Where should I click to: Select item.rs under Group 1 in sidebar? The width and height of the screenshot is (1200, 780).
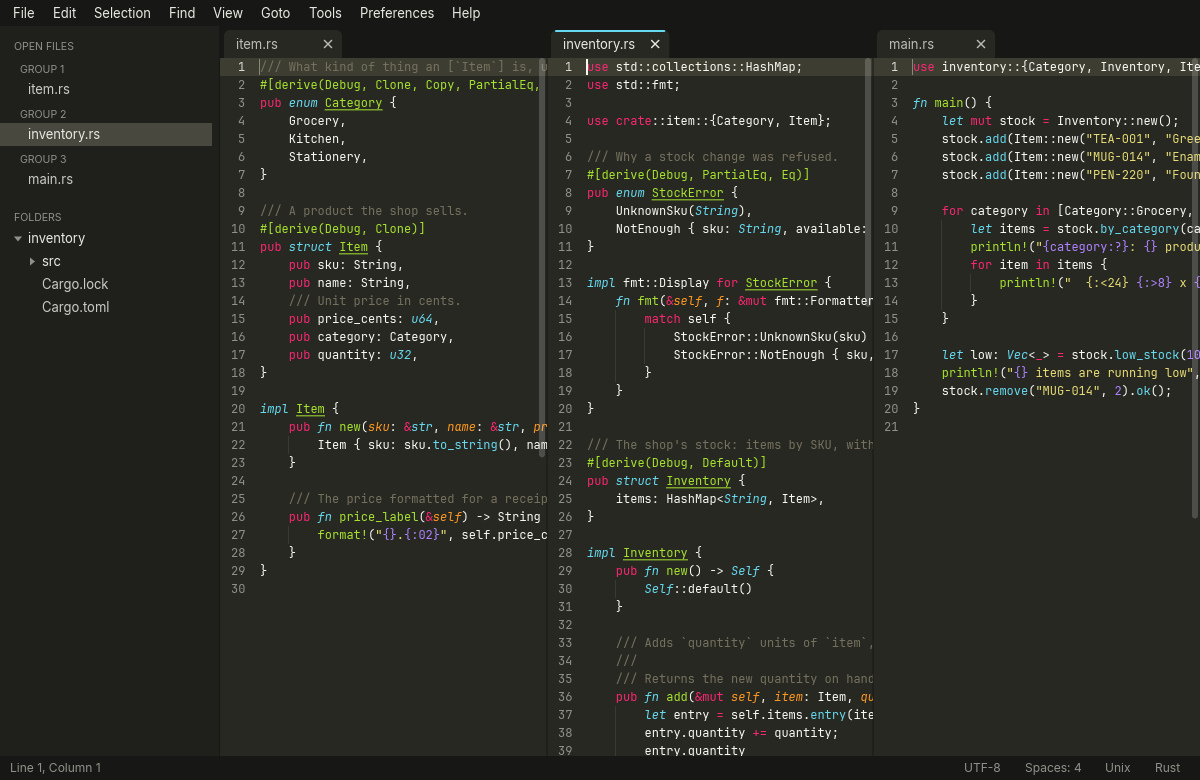pos(106,89)
